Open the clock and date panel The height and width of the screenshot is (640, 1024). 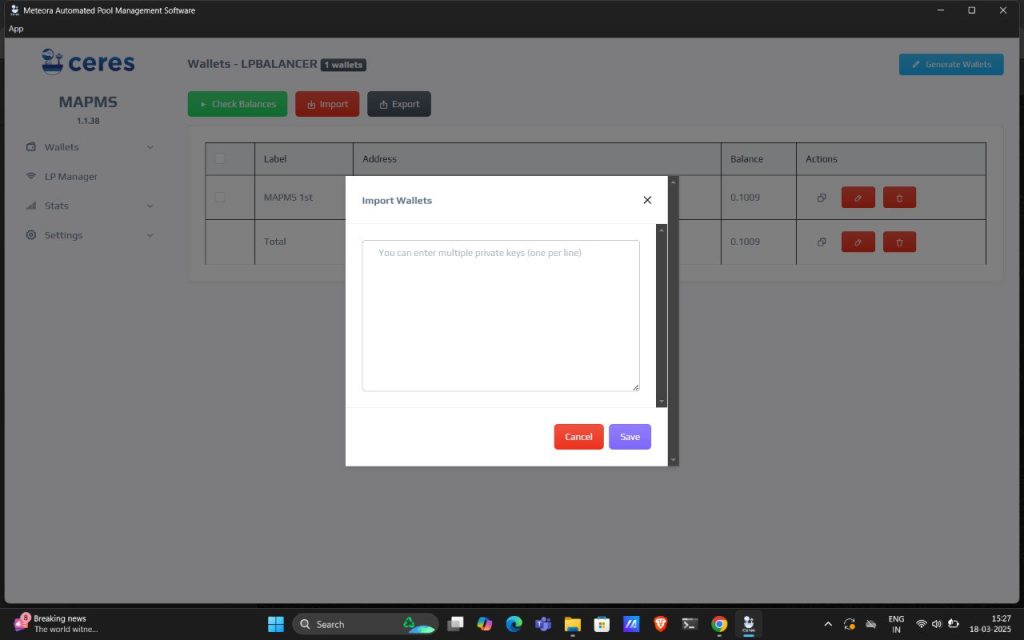[x=990, y=624]
